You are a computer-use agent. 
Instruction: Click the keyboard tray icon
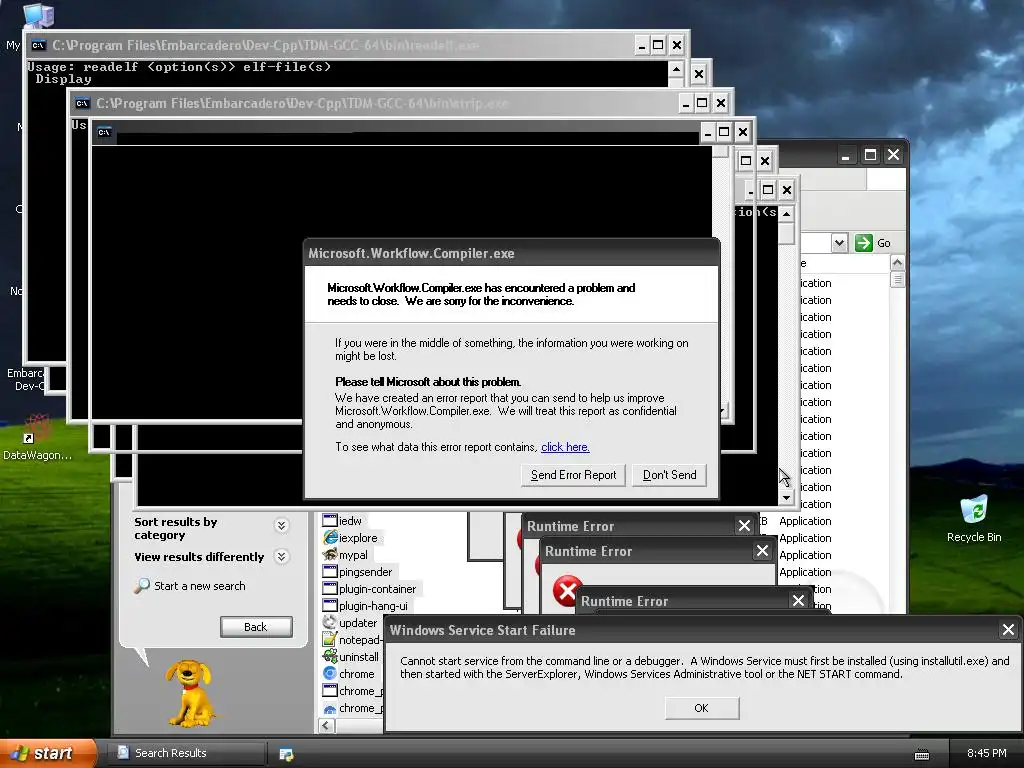coord(921,755)
